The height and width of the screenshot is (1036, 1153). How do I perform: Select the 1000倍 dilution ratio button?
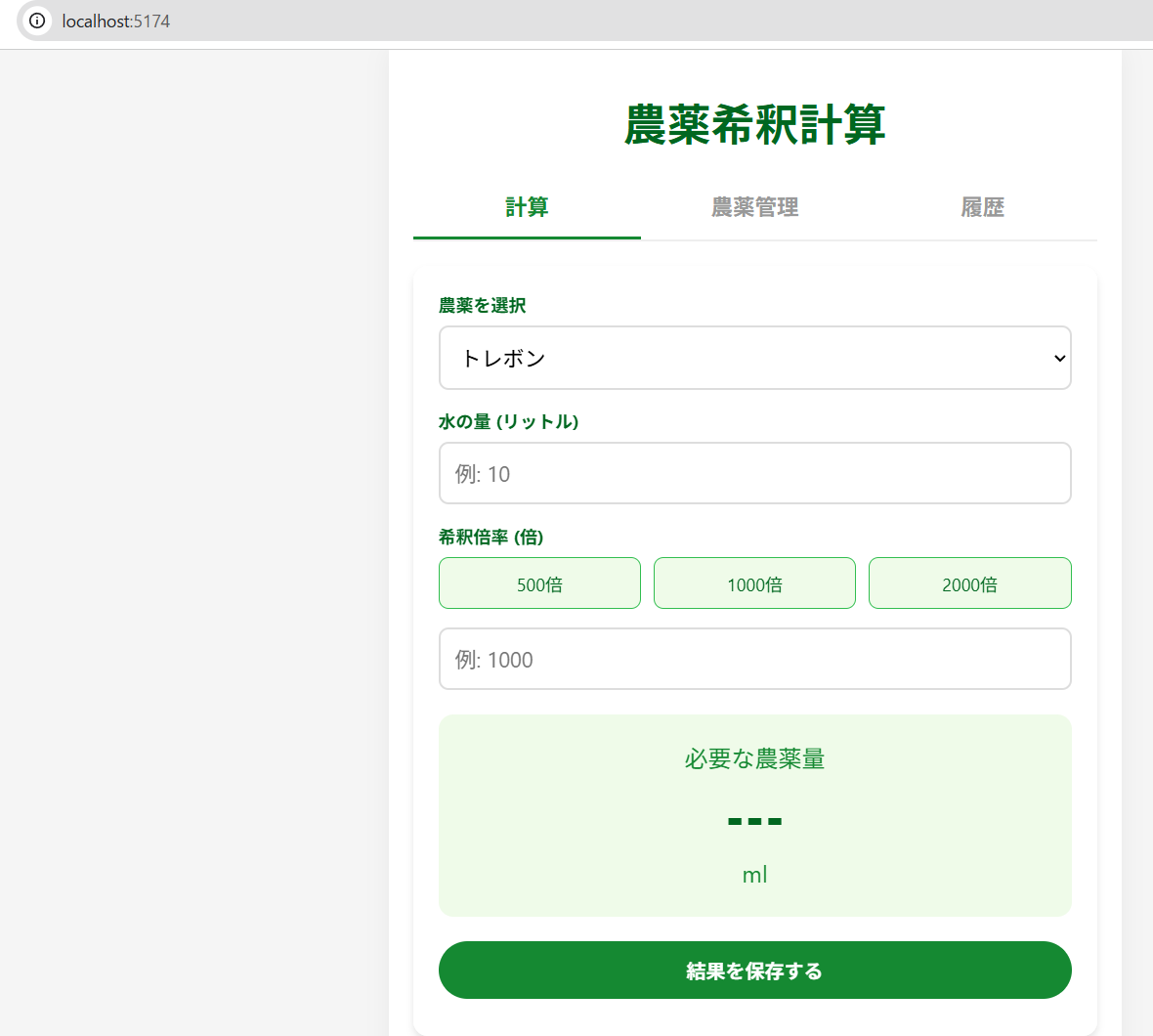click(754, 583)
